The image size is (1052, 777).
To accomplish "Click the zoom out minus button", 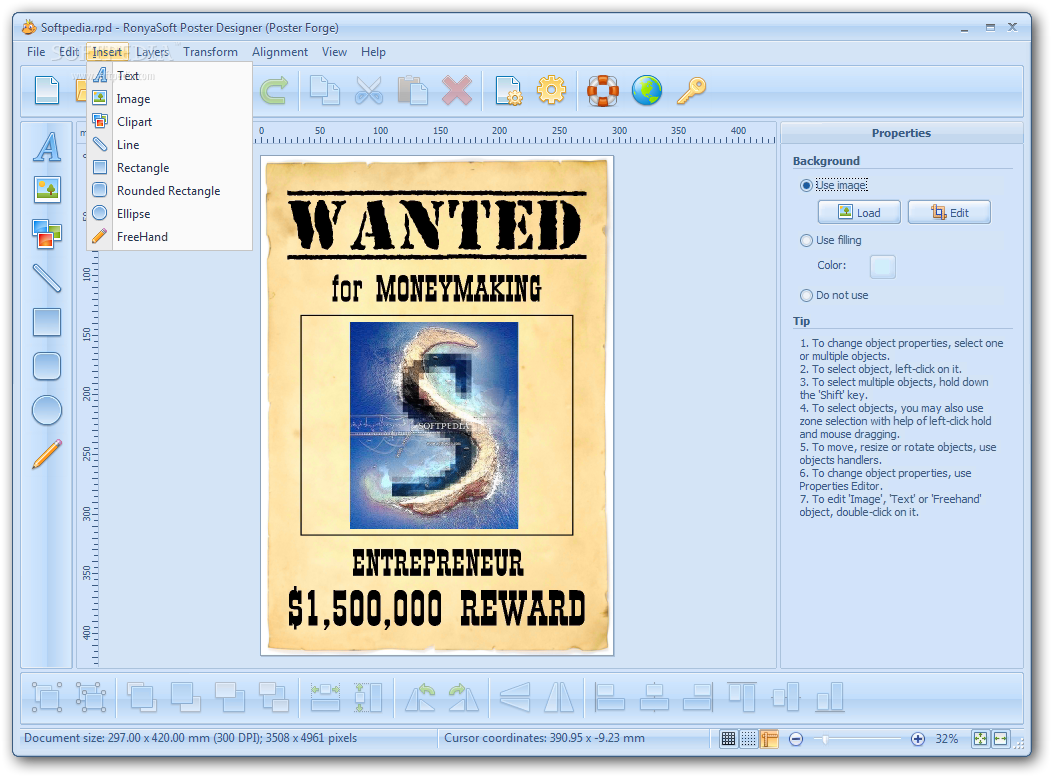I will point(796,739).
